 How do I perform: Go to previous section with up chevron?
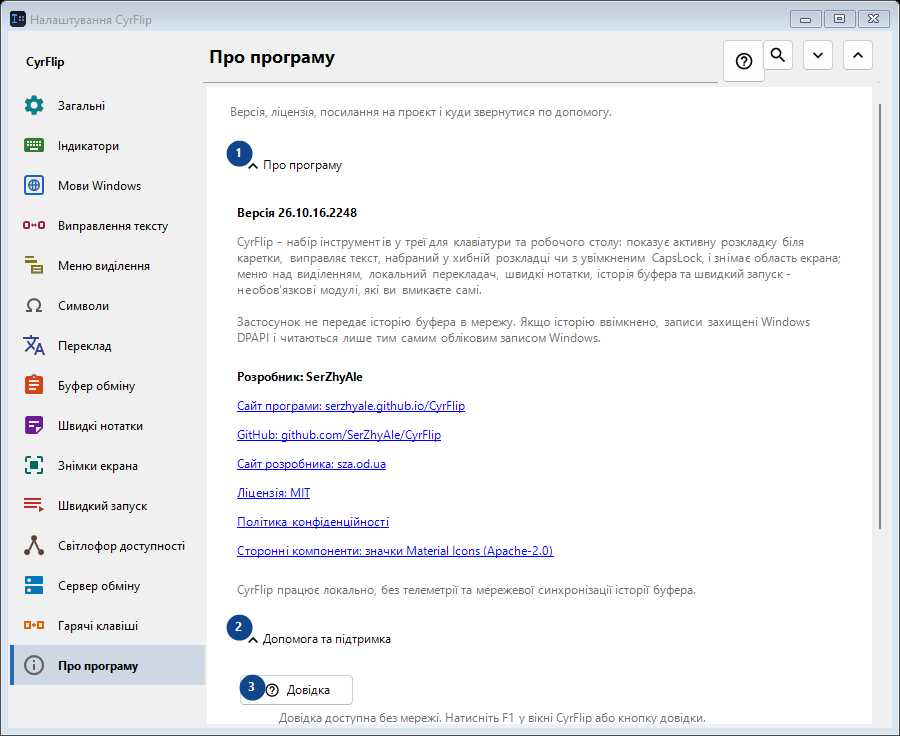pos(858,55)
